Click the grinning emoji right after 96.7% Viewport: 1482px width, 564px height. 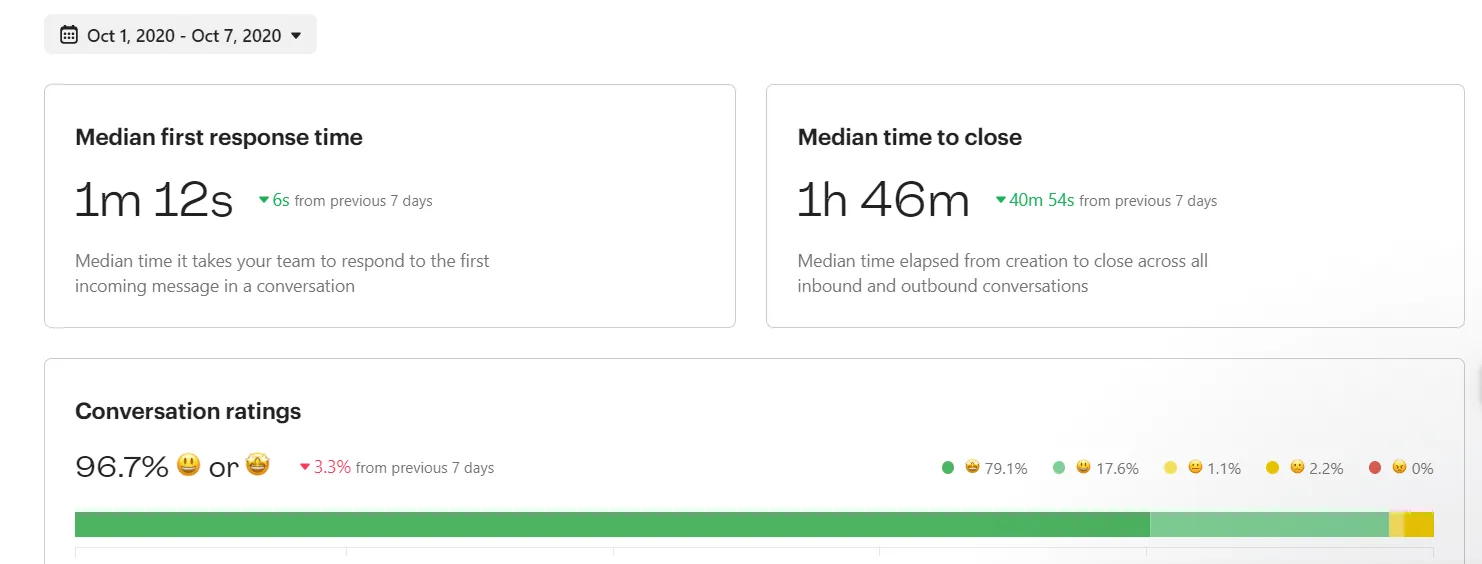188,465
